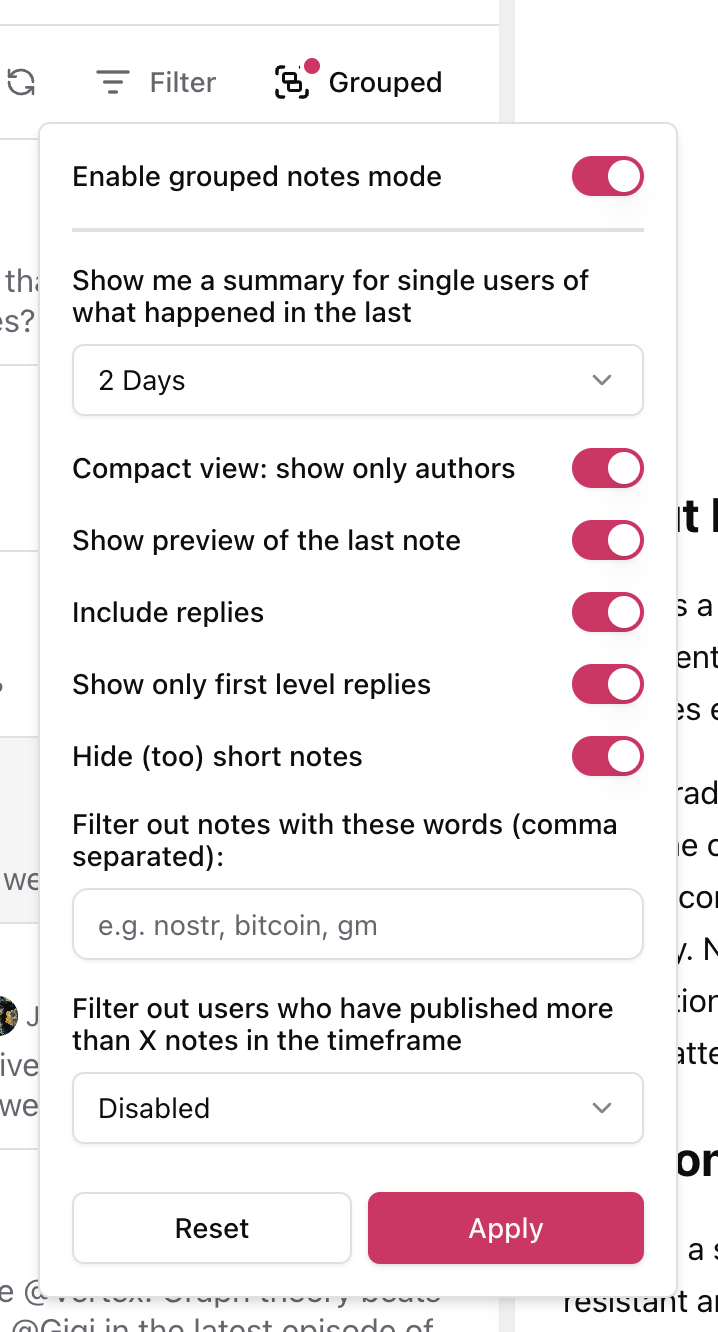Disable hide (too) short notes switch

click(x=607, y=756)
